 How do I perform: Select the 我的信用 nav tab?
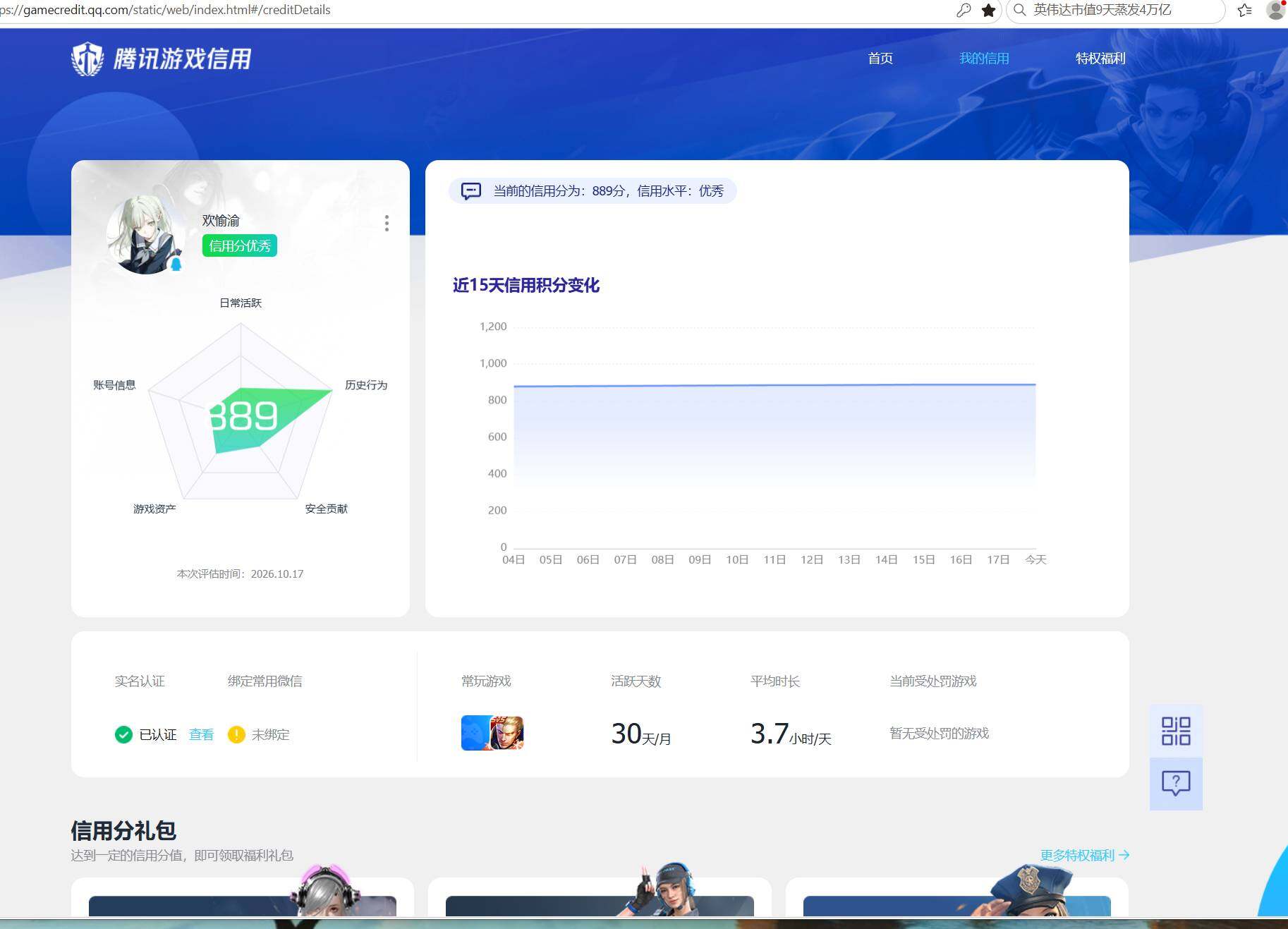pyautogui.click(x=984, y=59)
